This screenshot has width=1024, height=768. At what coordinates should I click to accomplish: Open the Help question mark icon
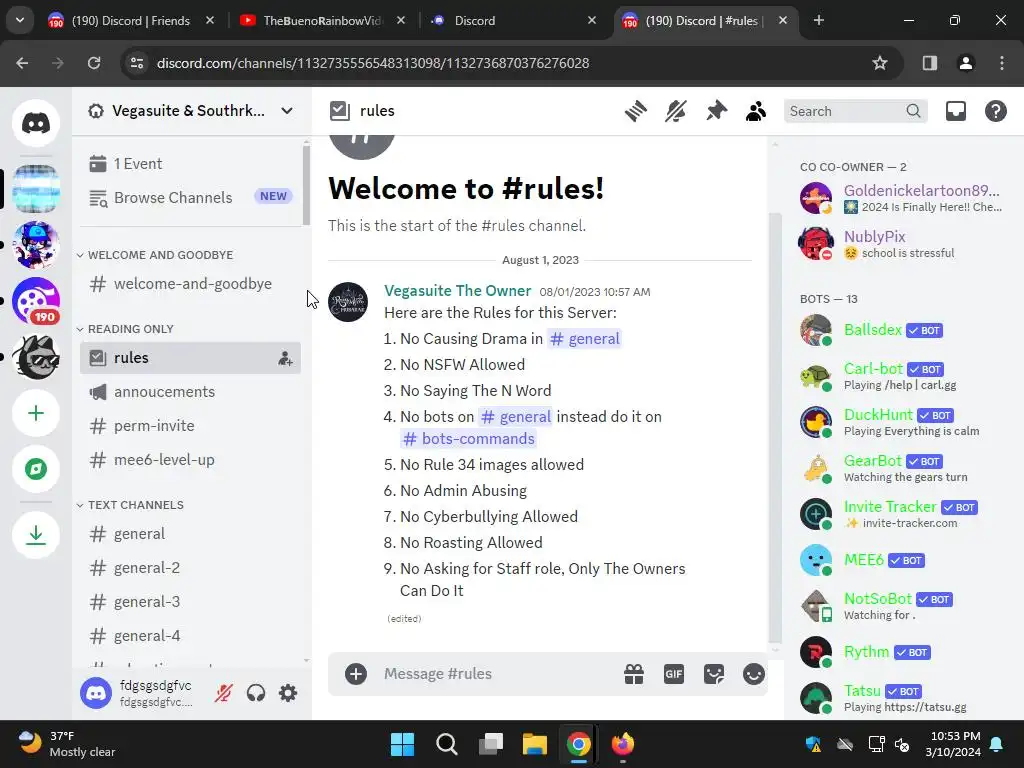pyautogui.click(x=995, y=111)
